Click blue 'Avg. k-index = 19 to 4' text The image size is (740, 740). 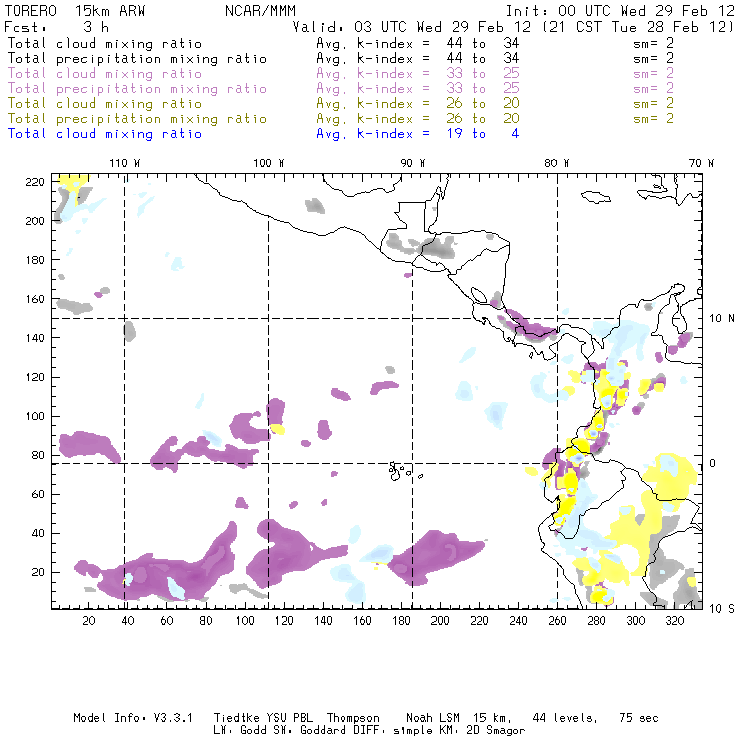tap(418, 134)
